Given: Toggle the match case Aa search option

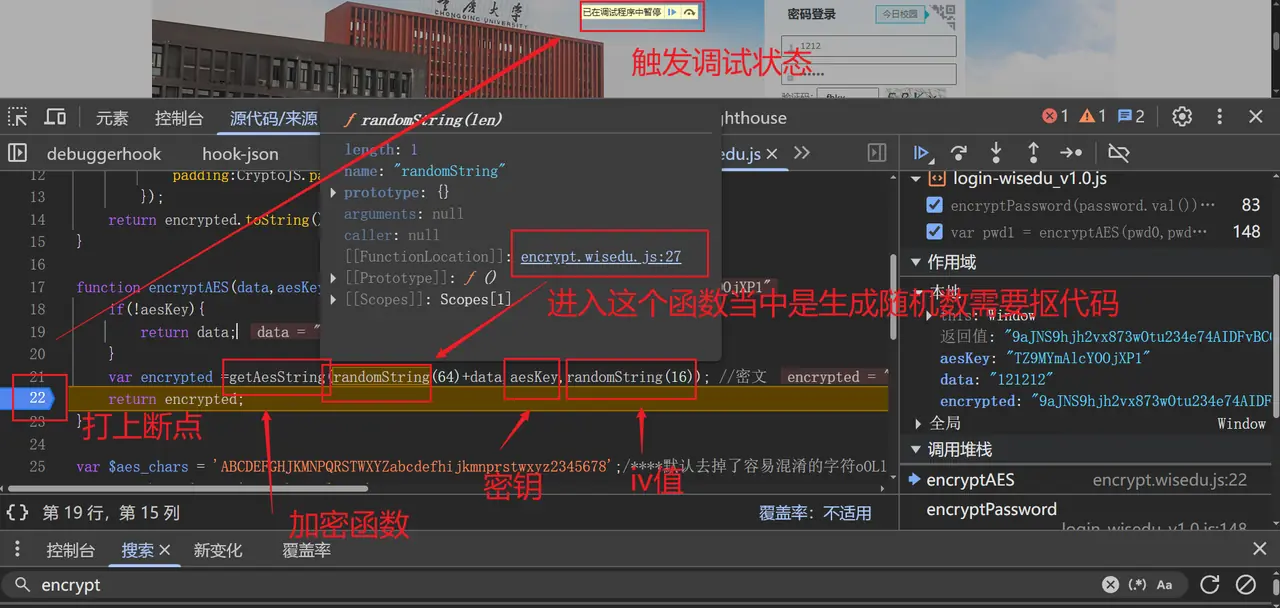Looking at the screenshot, I should point(1164,585).
